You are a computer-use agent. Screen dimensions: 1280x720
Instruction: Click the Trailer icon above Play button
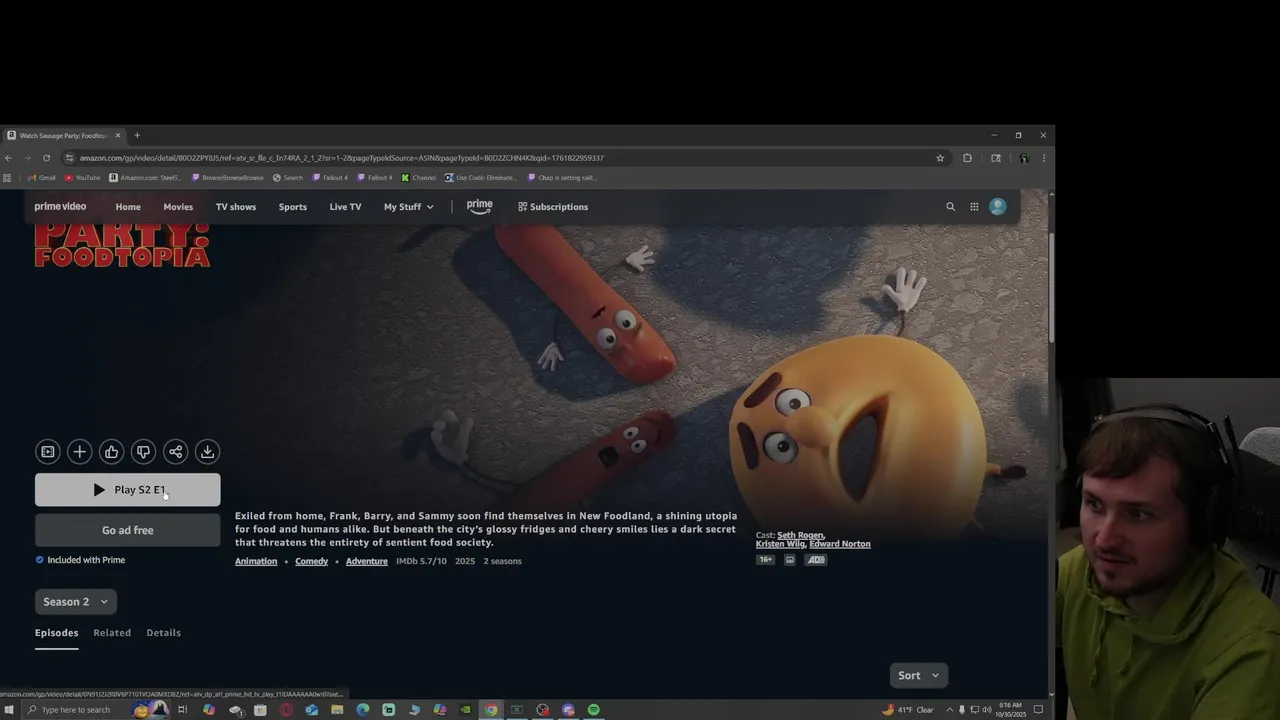click(x=47, y=452)
